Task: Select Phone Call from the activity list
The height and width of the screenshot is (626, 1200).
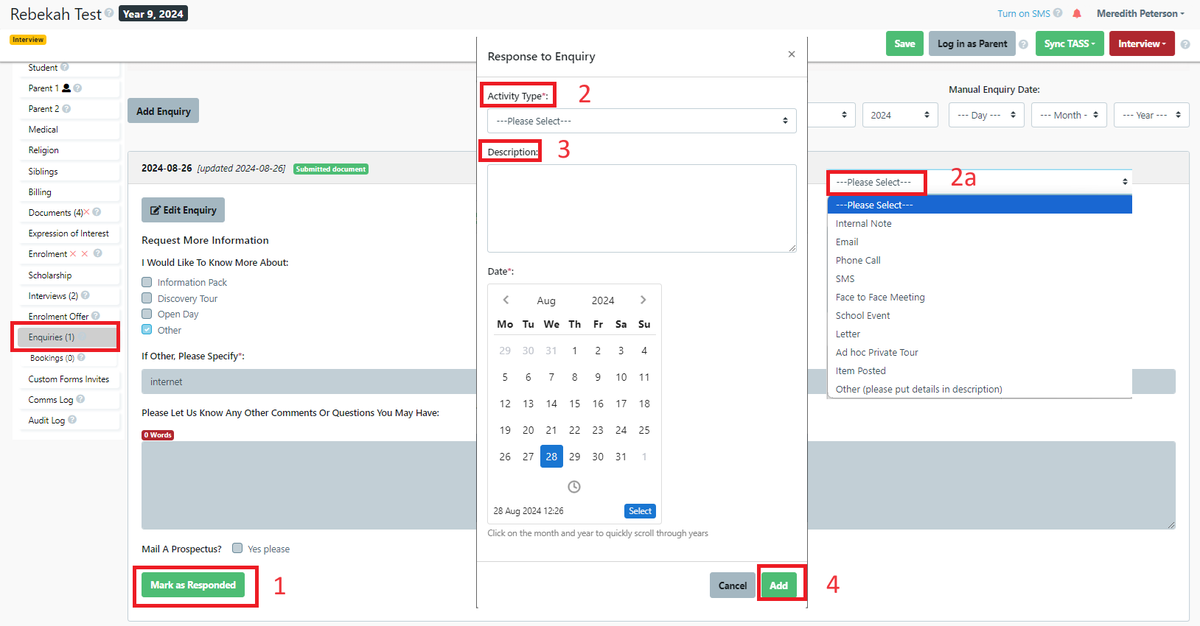Action: (x=858, y=260)
